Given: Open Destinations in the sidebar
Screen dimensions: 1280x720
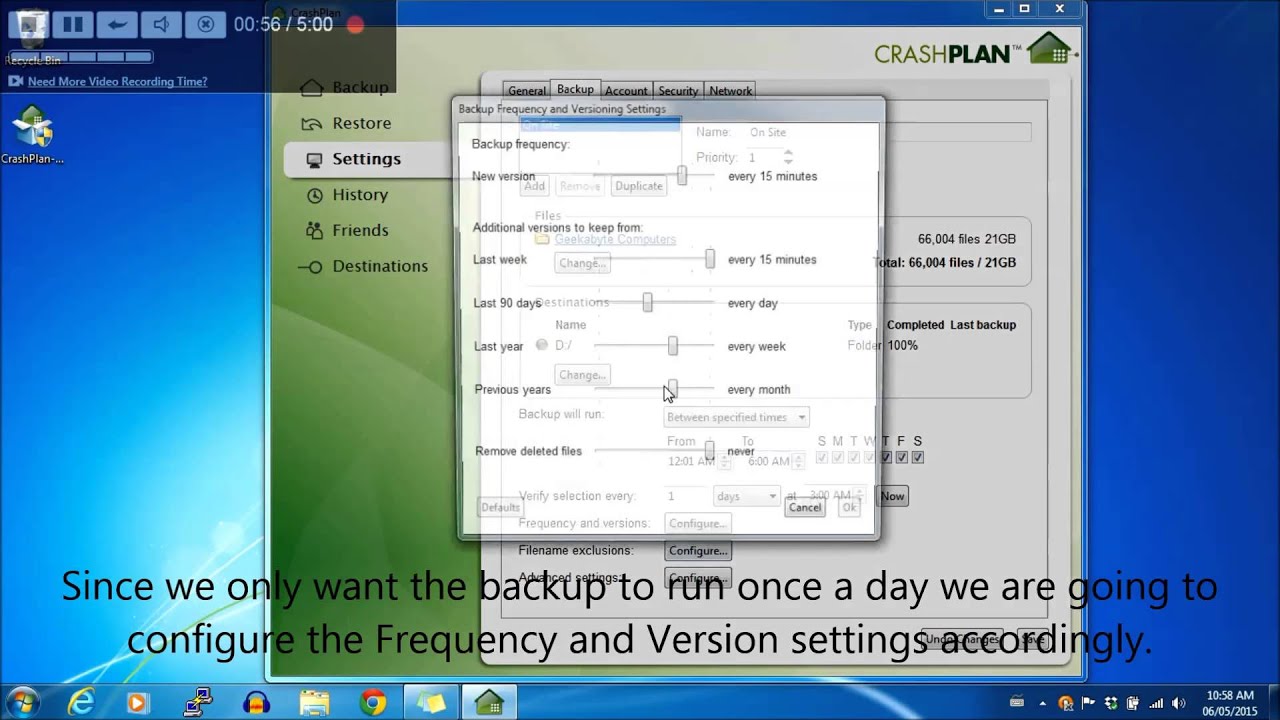Looking at the screenshot, I should [366, 266].
